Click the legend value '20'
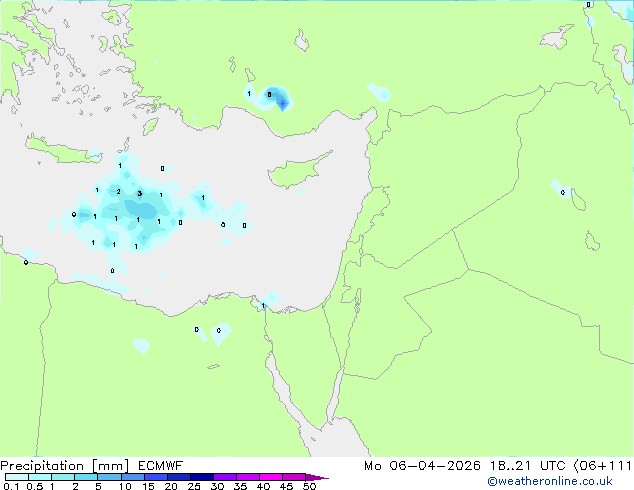 (x=171, y=486)
